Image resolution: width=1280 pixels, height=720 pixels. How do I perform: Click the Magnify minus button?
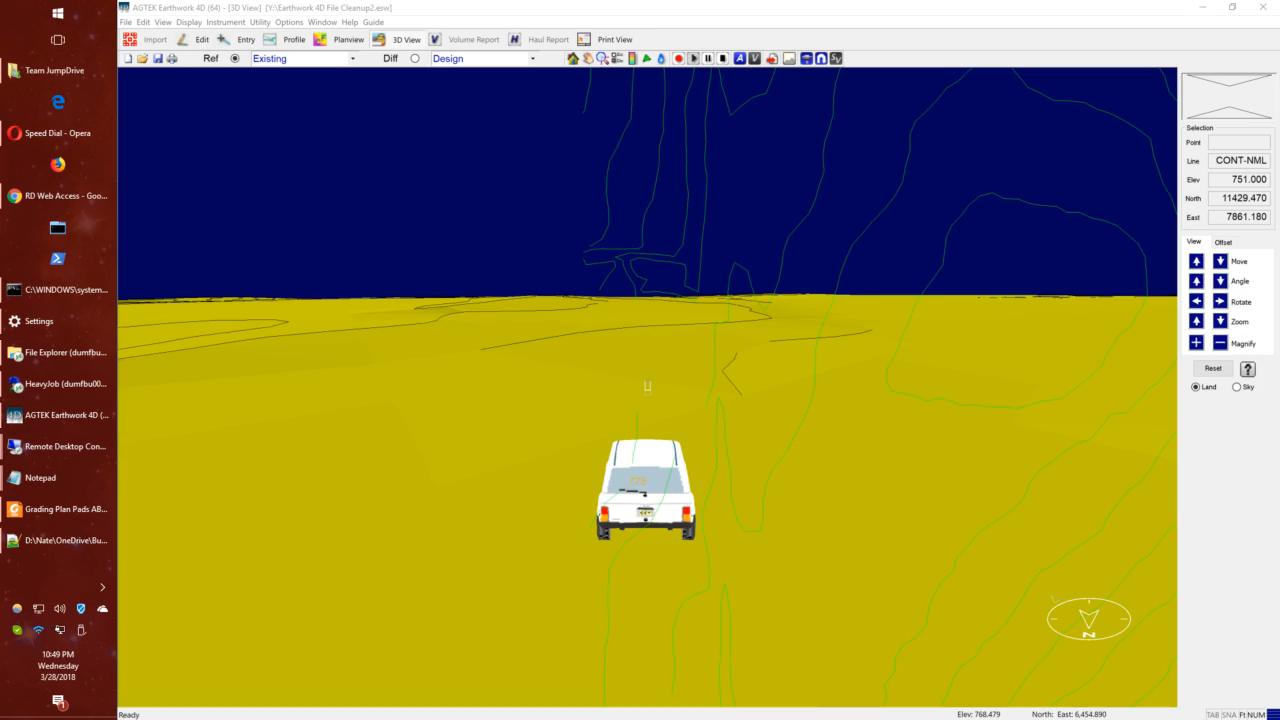coord(1220,343)
